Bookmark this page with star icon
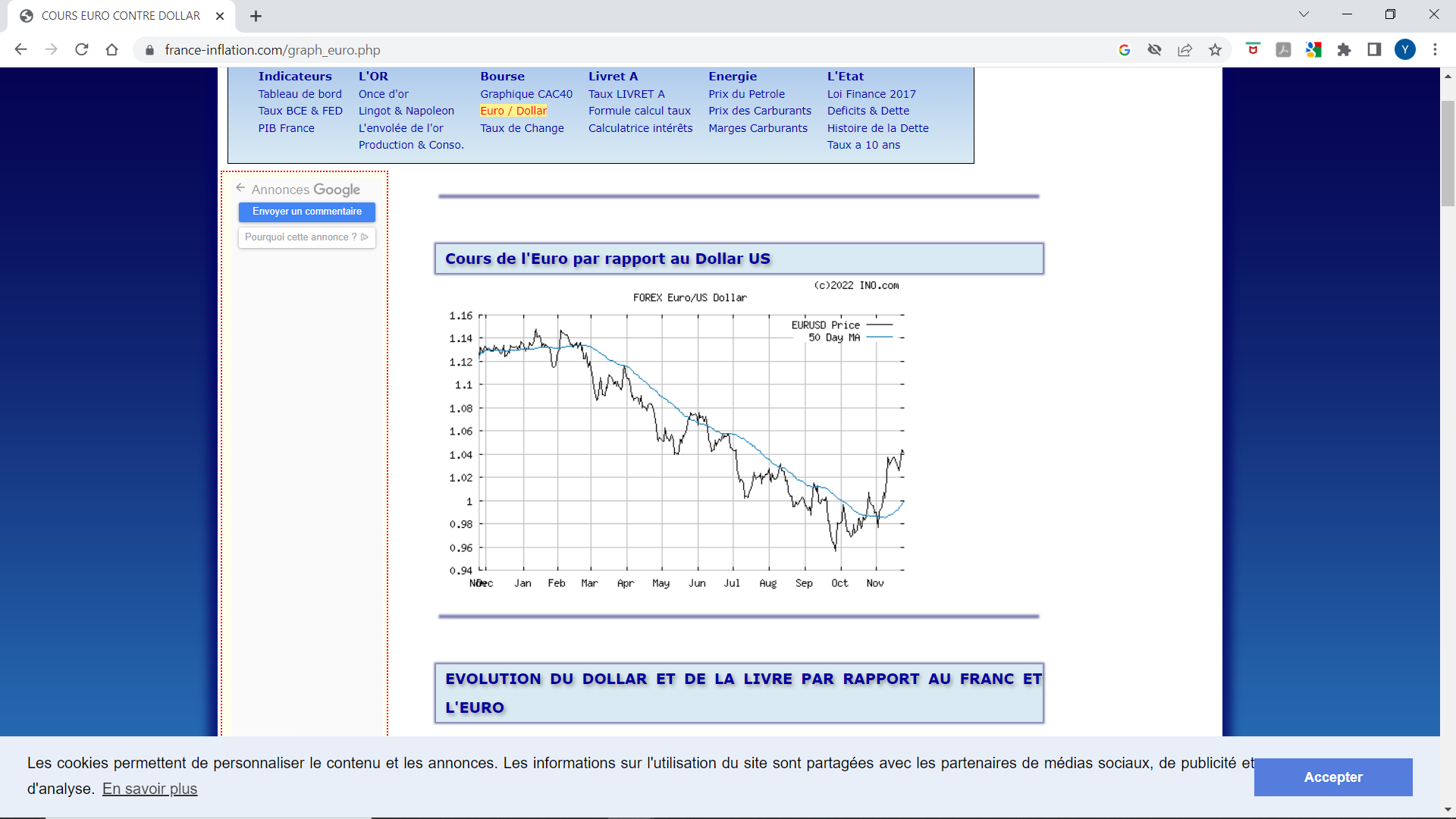1456x819 pixels. point(1215,50)
